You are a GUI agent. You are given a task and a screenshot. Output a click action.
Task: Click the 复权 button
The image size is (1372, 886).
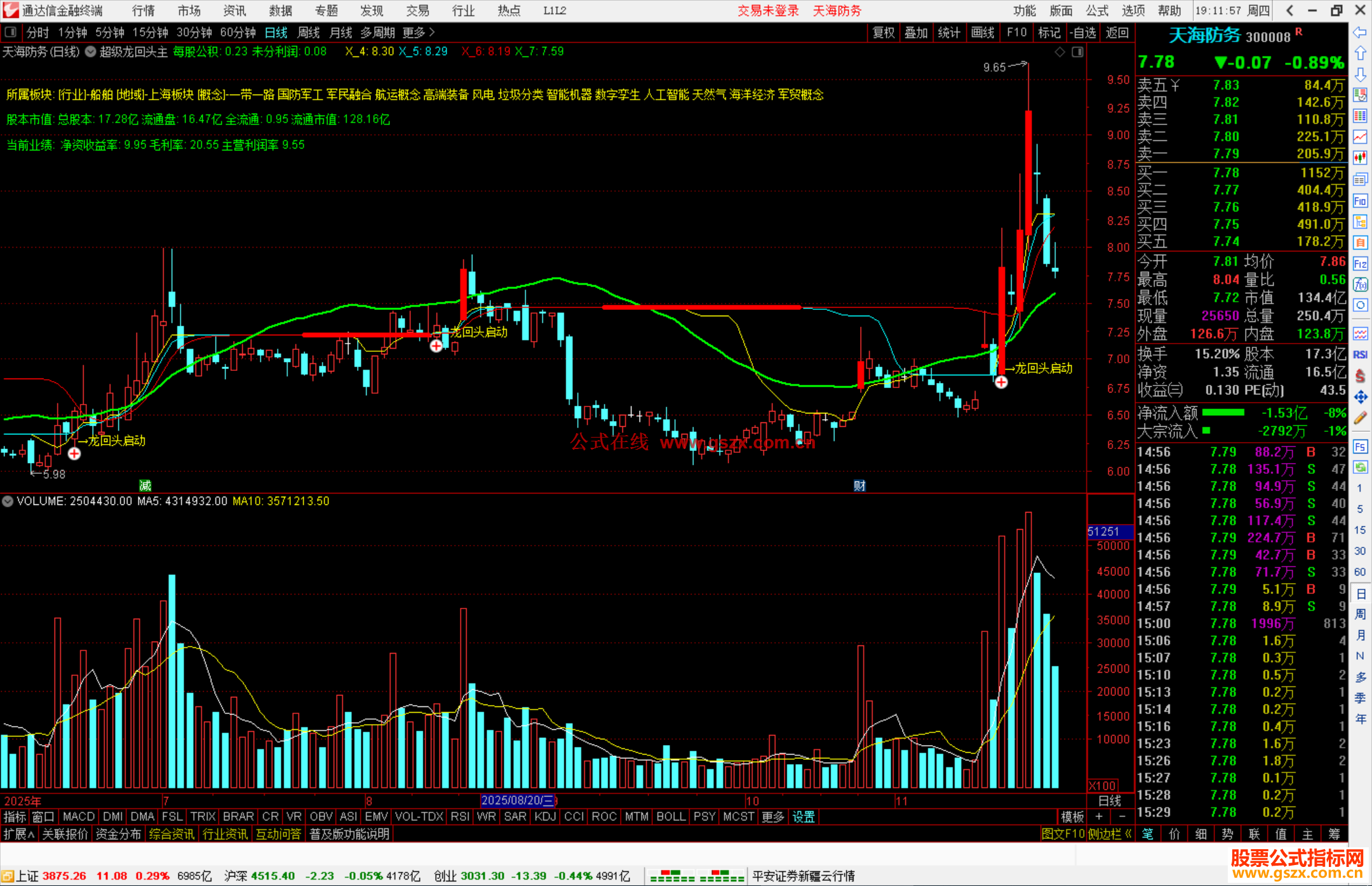click(884, 32)
